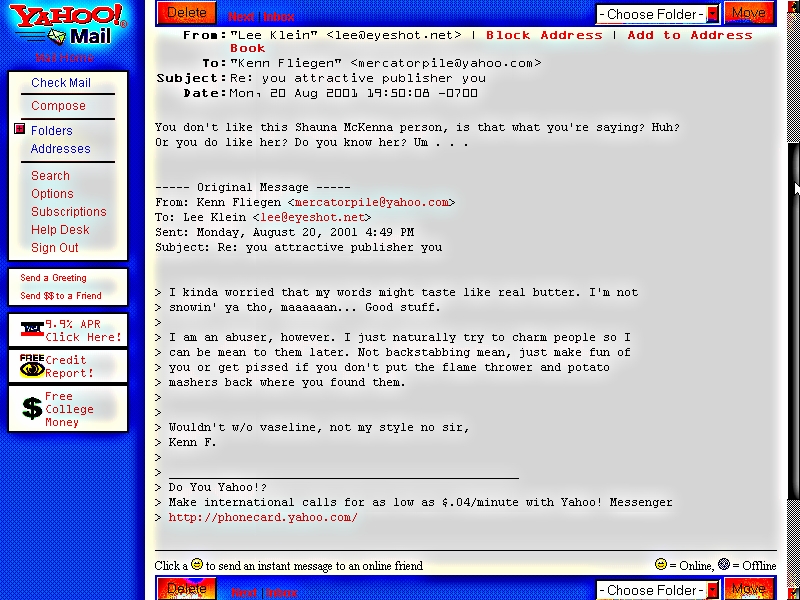Click the dollar sign icon
This screenshot has height=600, width=800.
[x=32, y=409]
